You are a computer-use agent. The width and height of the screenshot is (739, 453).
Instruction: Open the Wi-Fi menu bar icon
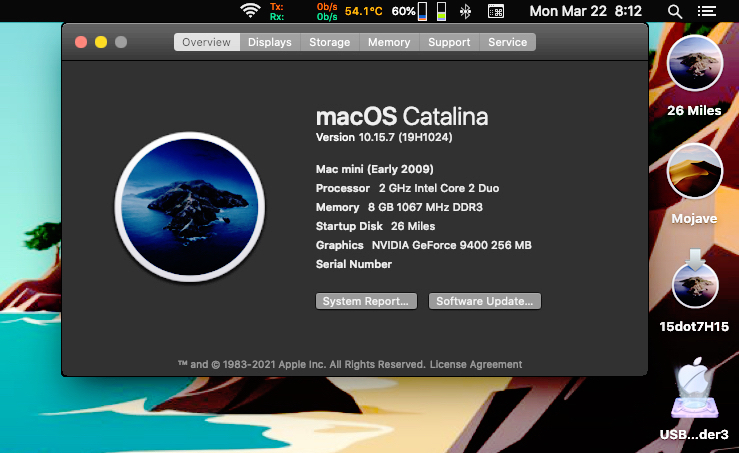click(x=250, y=10)
